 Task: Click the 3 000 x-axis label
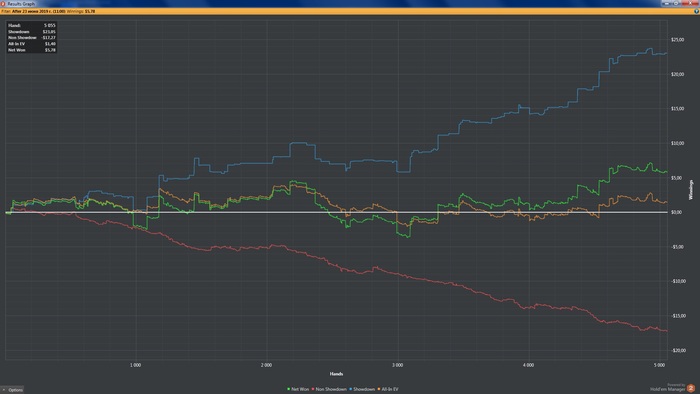(x=397, y=365)
